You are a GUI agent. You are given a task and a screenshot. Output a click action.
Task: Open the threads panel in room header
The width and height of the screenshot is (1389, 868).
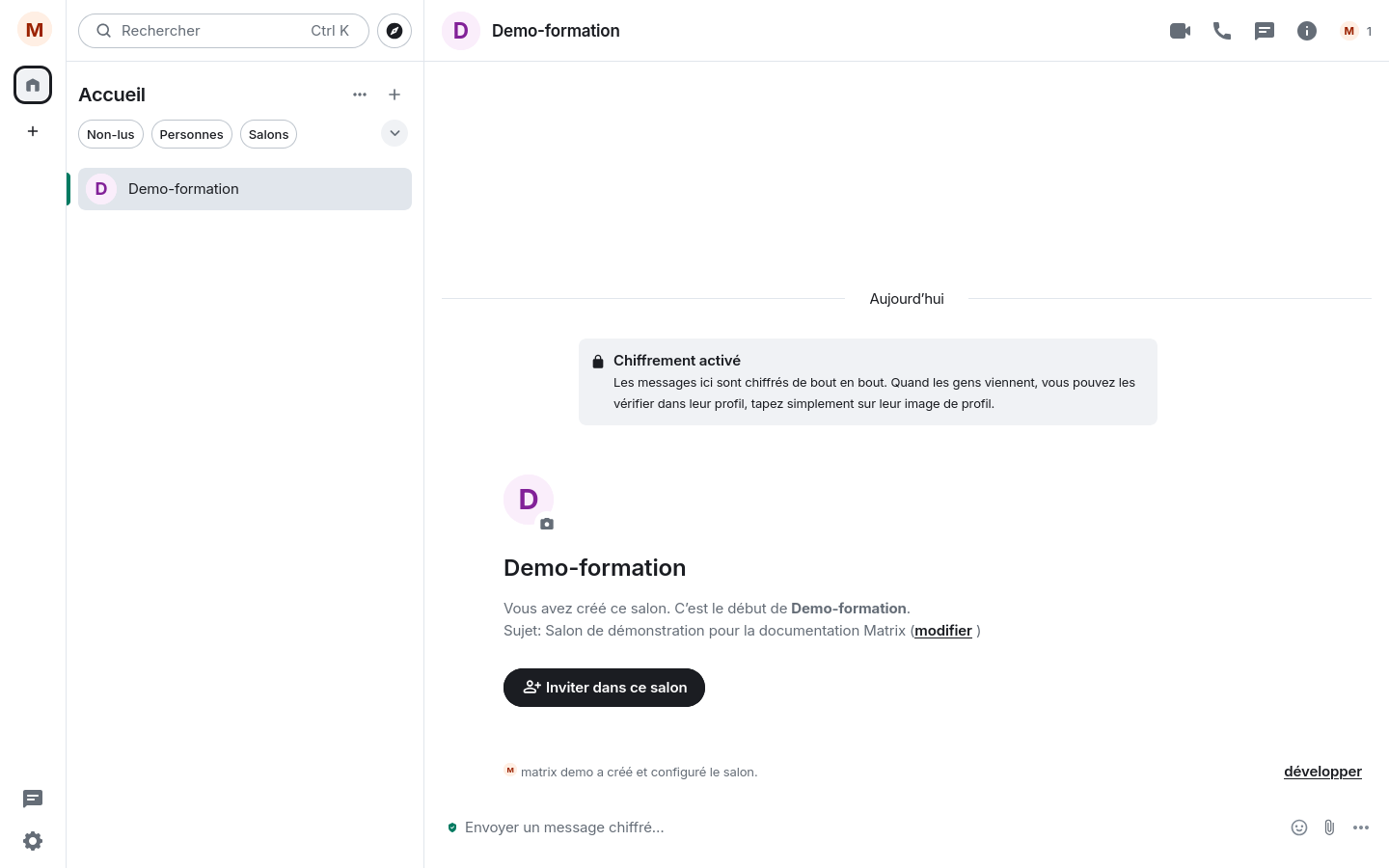1265,31
